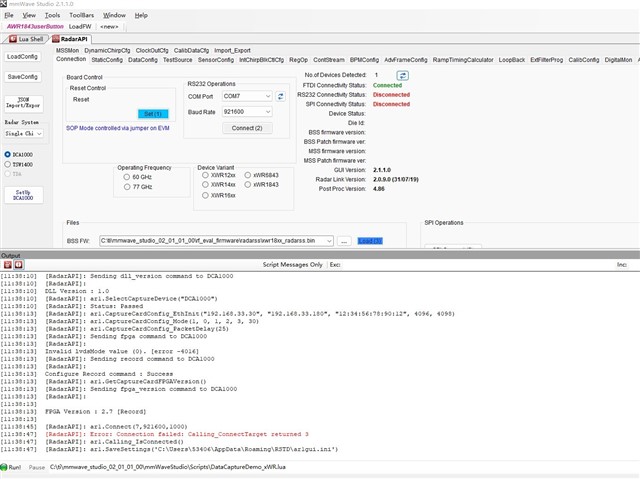Open the CalibDataCfg tab
Image resolution: width=640 pixels, height=479 pixels.
pyautogui.click(x=191, y=51)
